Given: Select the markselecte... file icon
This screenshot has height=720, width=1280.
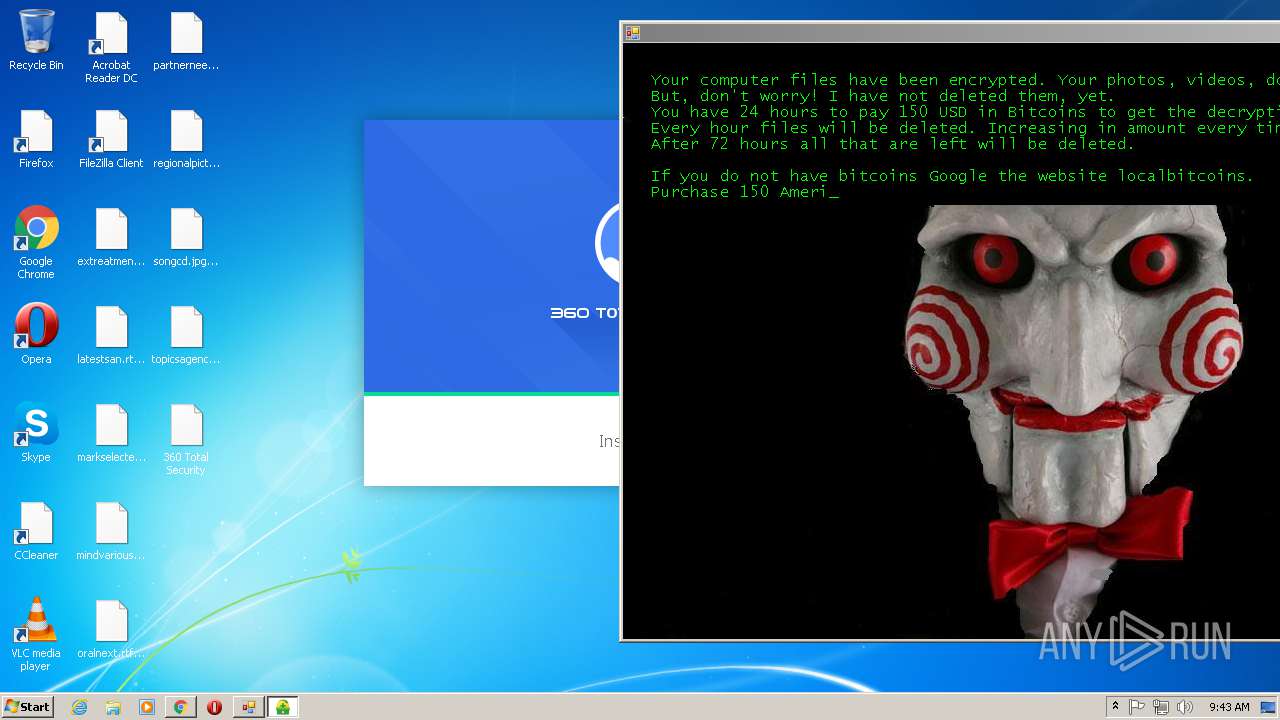Looking at the screenshot, I should (x=111, y=433).
